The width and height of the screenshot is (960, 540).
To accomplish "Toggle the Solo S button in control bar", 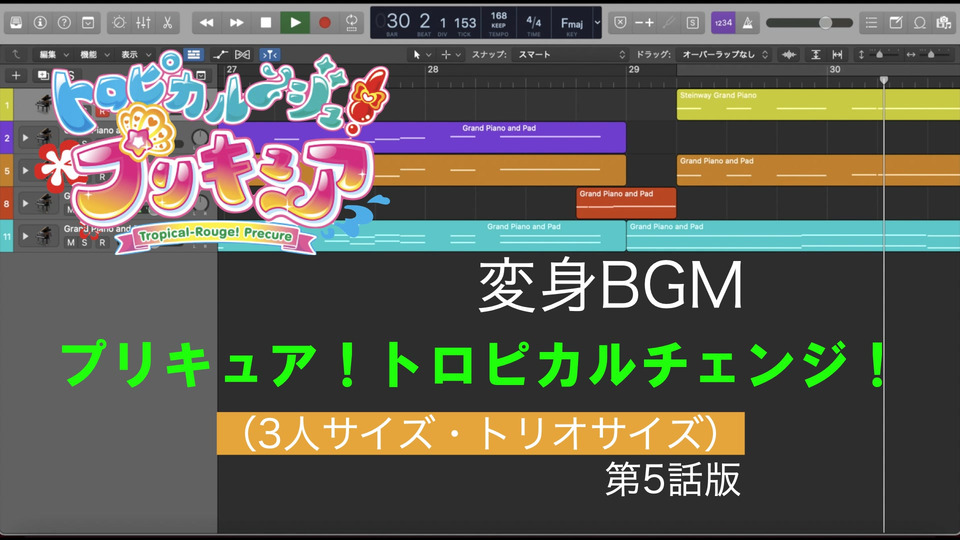I will tap(692, 23).
